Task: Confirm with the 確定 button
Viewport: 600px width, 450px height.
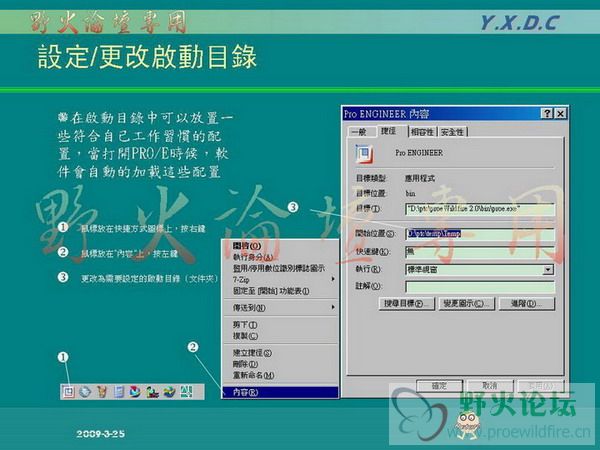Action: [439, 386]
